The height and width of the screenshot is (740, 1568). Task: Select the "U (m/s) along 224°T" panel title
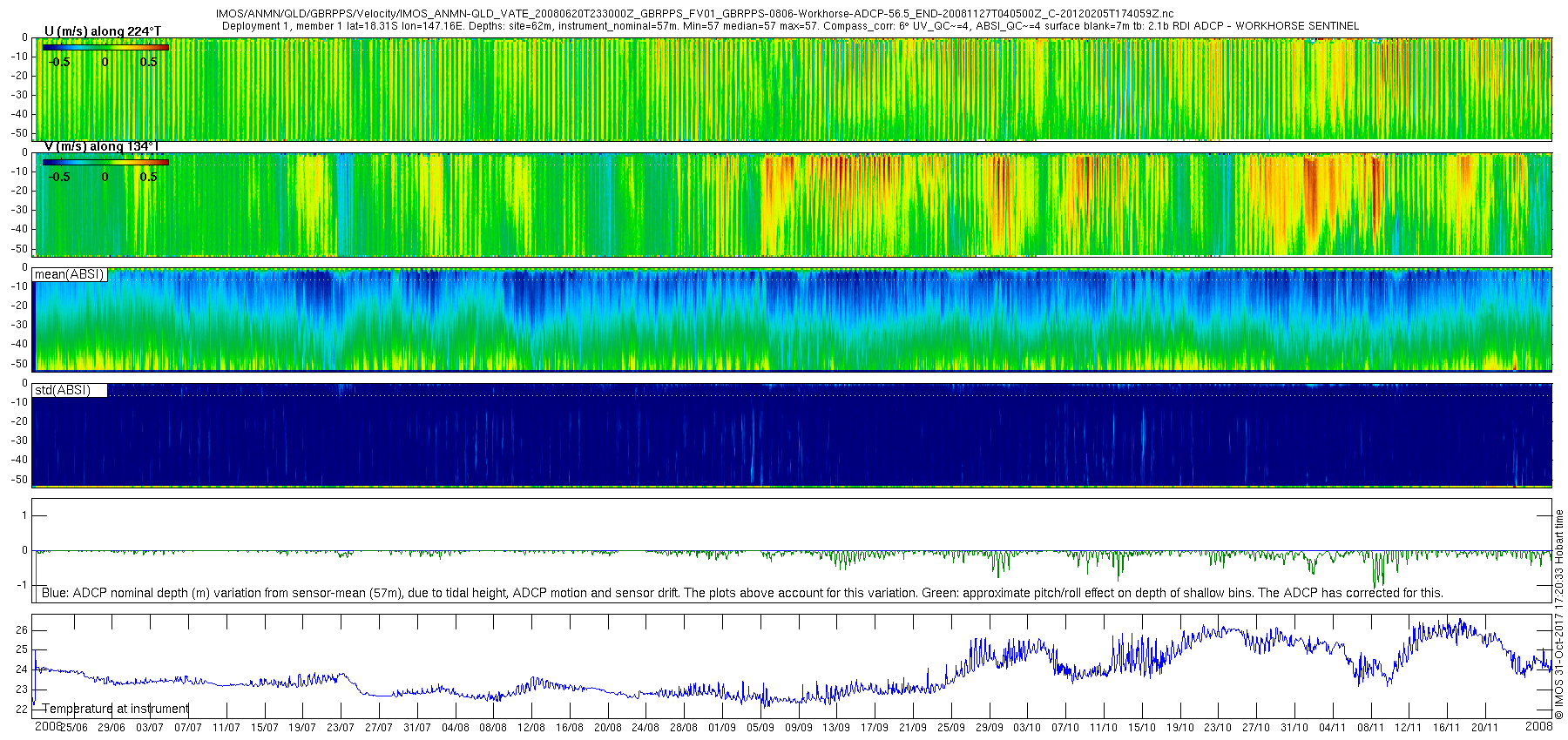[x=103, y=31]
